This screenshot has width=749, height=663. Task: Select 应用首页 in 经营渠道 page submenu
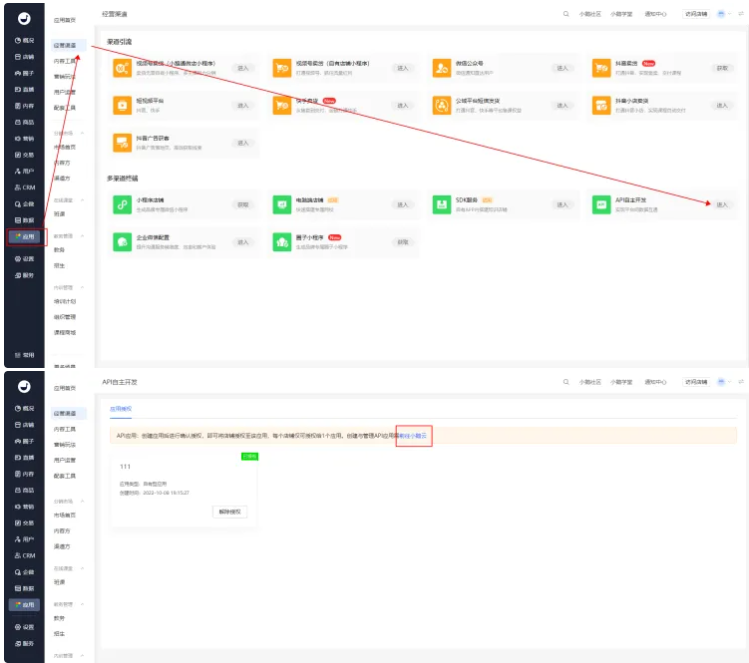pyautogui.click(x=64, y=20)
